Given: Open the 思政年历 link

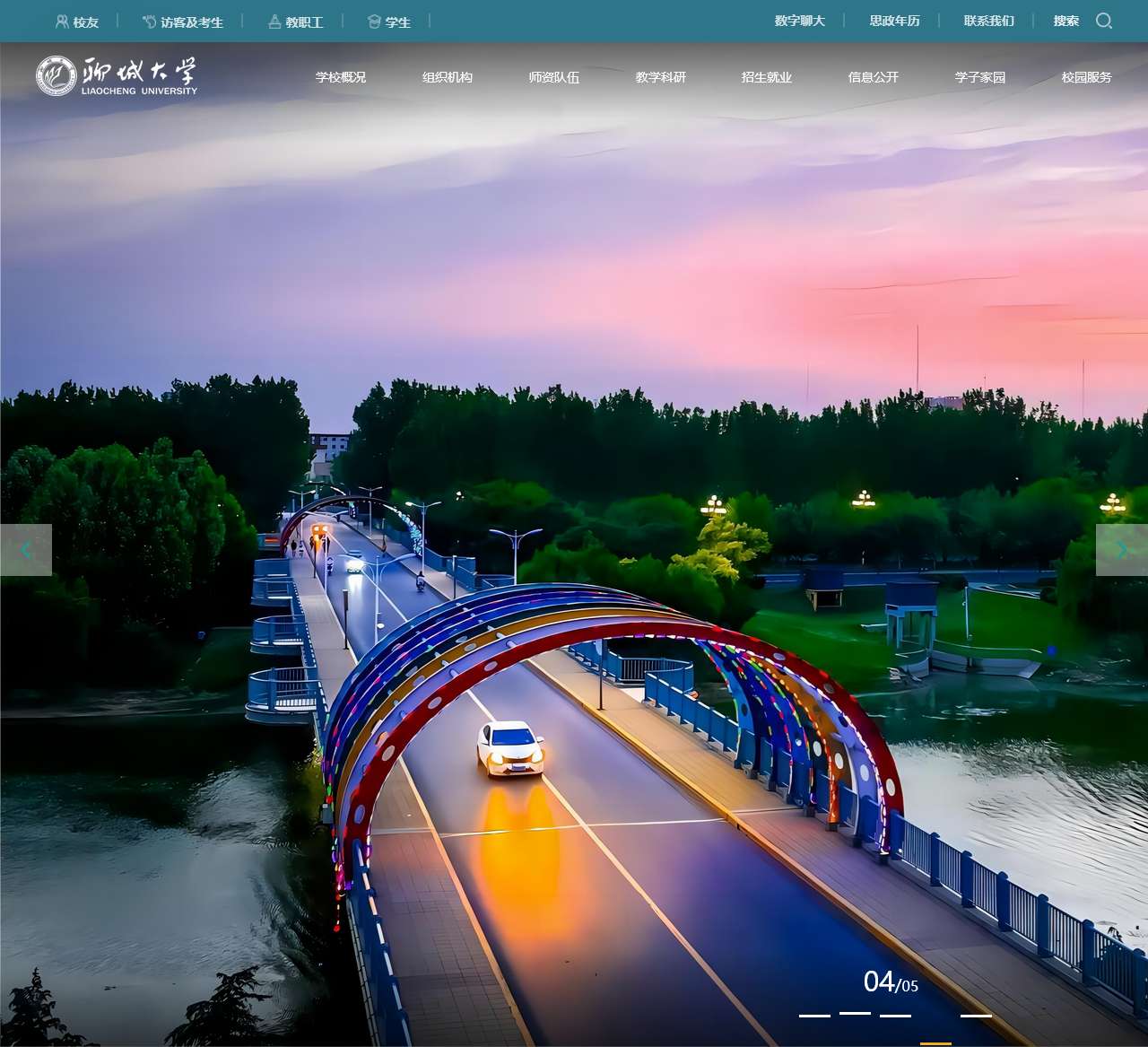Looking at the screenshot, I should 895,21.
